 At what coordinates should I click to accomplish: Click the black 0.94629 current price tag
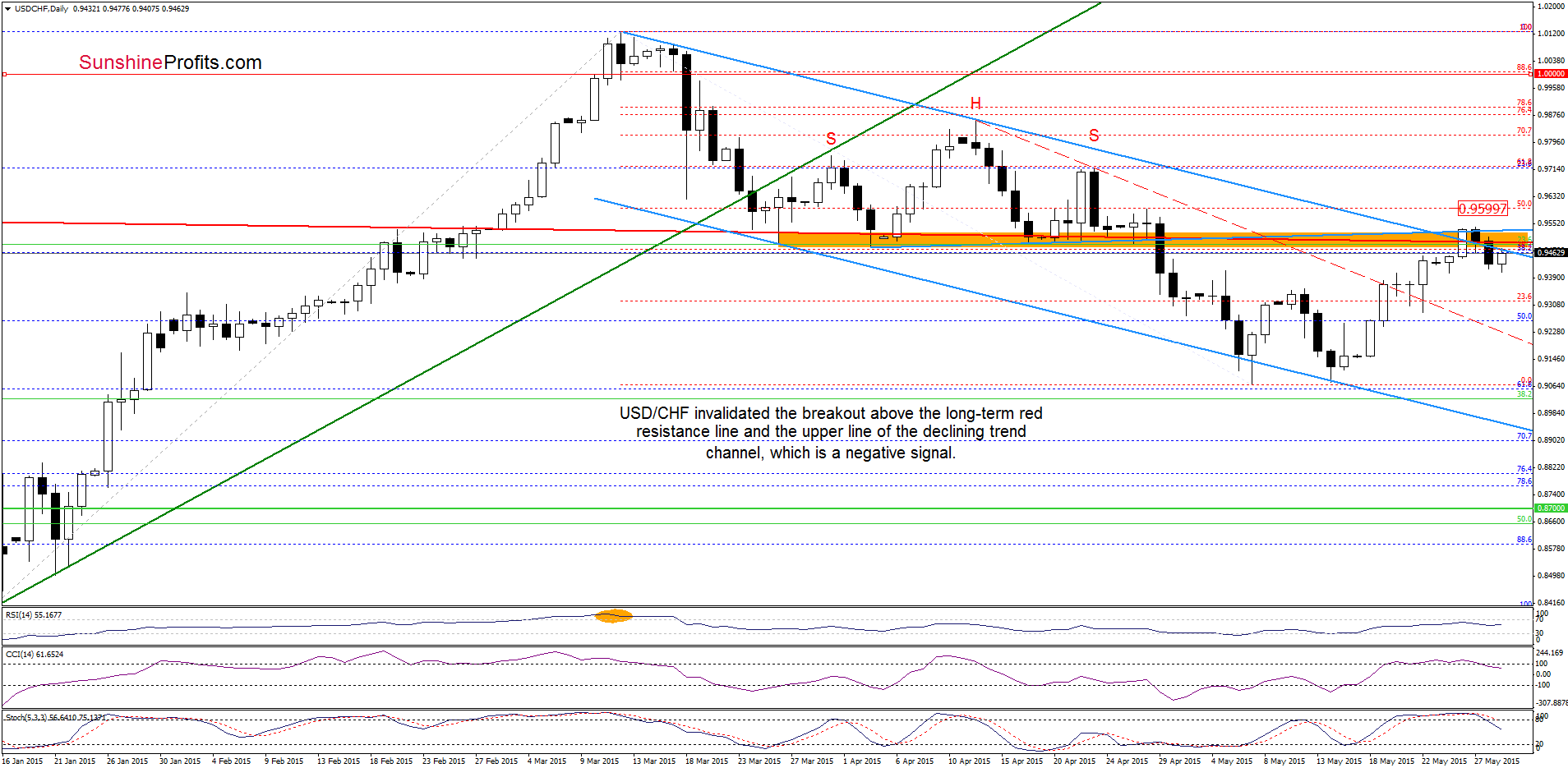click(x=1551, y=253)
